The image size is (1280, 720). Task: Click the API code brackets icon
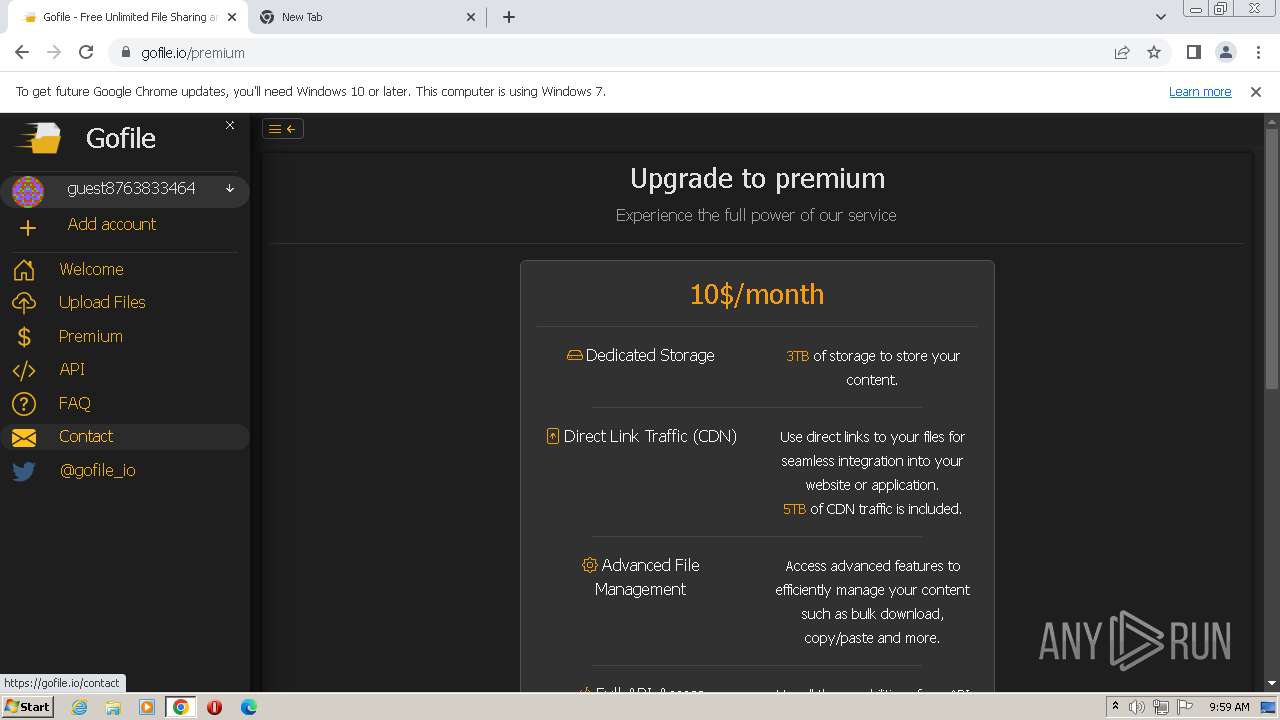point(24,371)
